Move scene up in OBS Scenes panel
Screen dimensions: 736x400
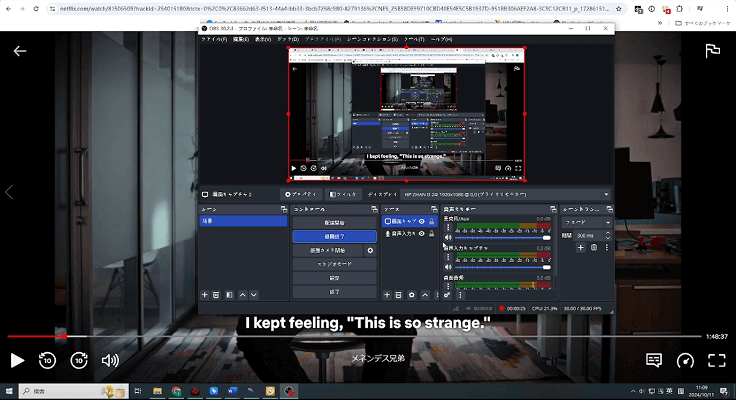242,295
